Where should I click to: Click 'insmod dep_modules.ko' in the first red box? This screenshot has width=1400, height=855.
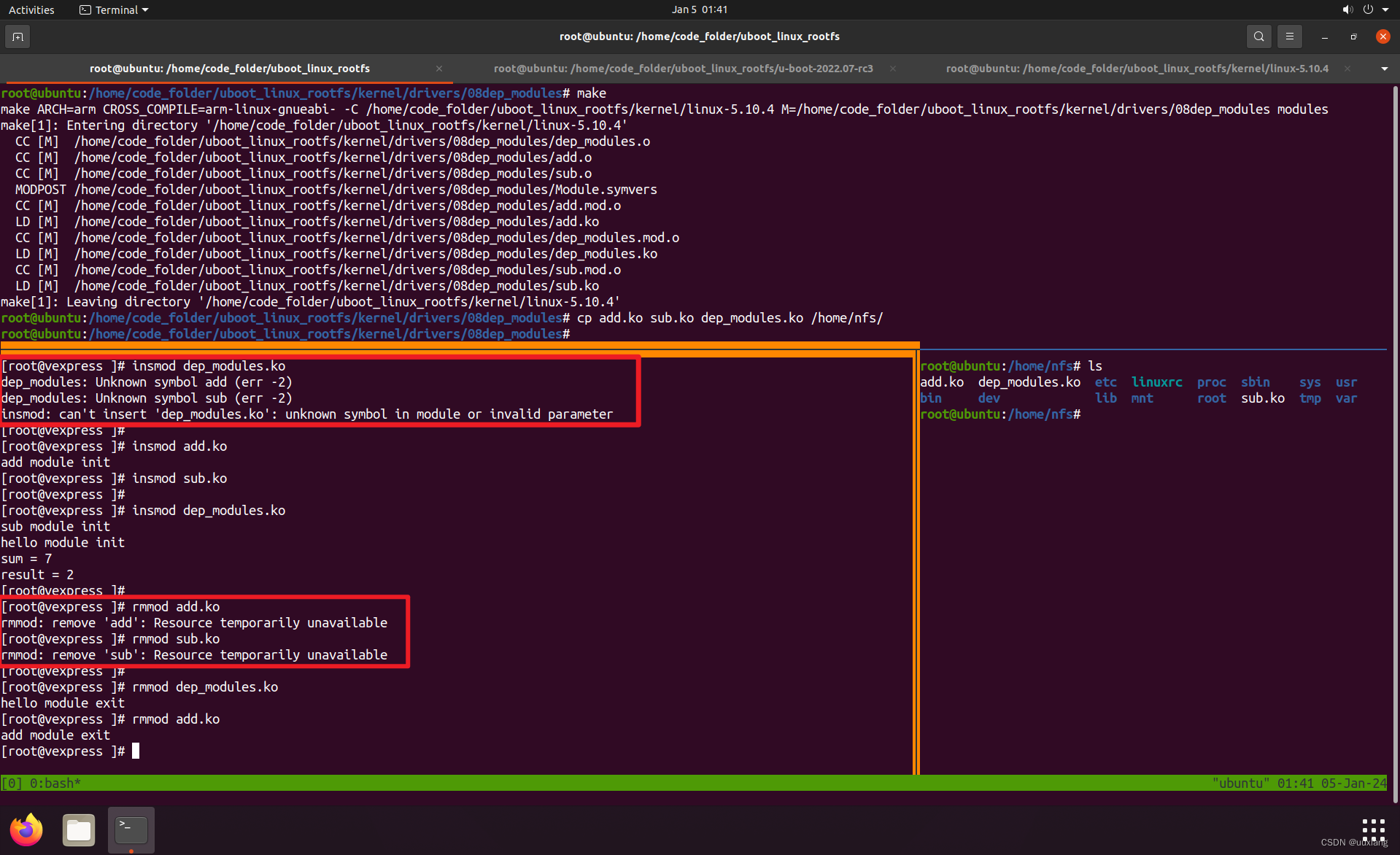click(x=209, y=366)
